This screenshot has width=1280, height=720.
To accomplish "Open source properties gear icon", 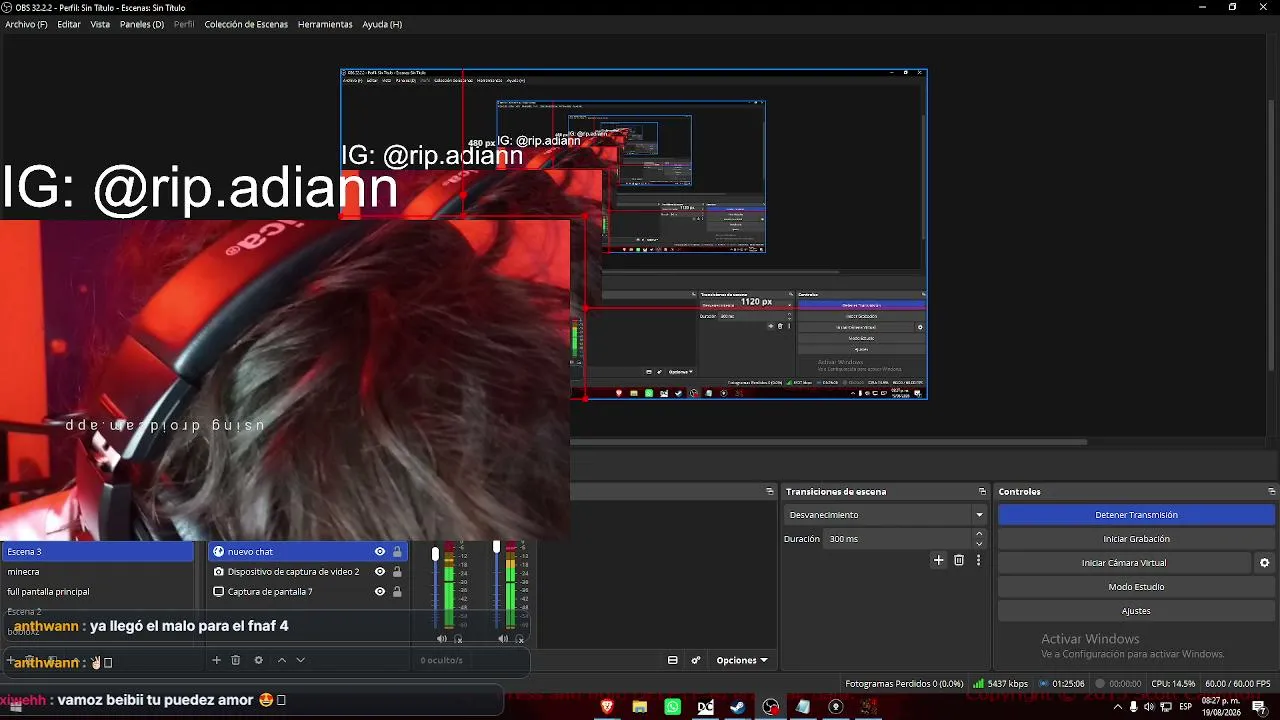I will [259, 660].
